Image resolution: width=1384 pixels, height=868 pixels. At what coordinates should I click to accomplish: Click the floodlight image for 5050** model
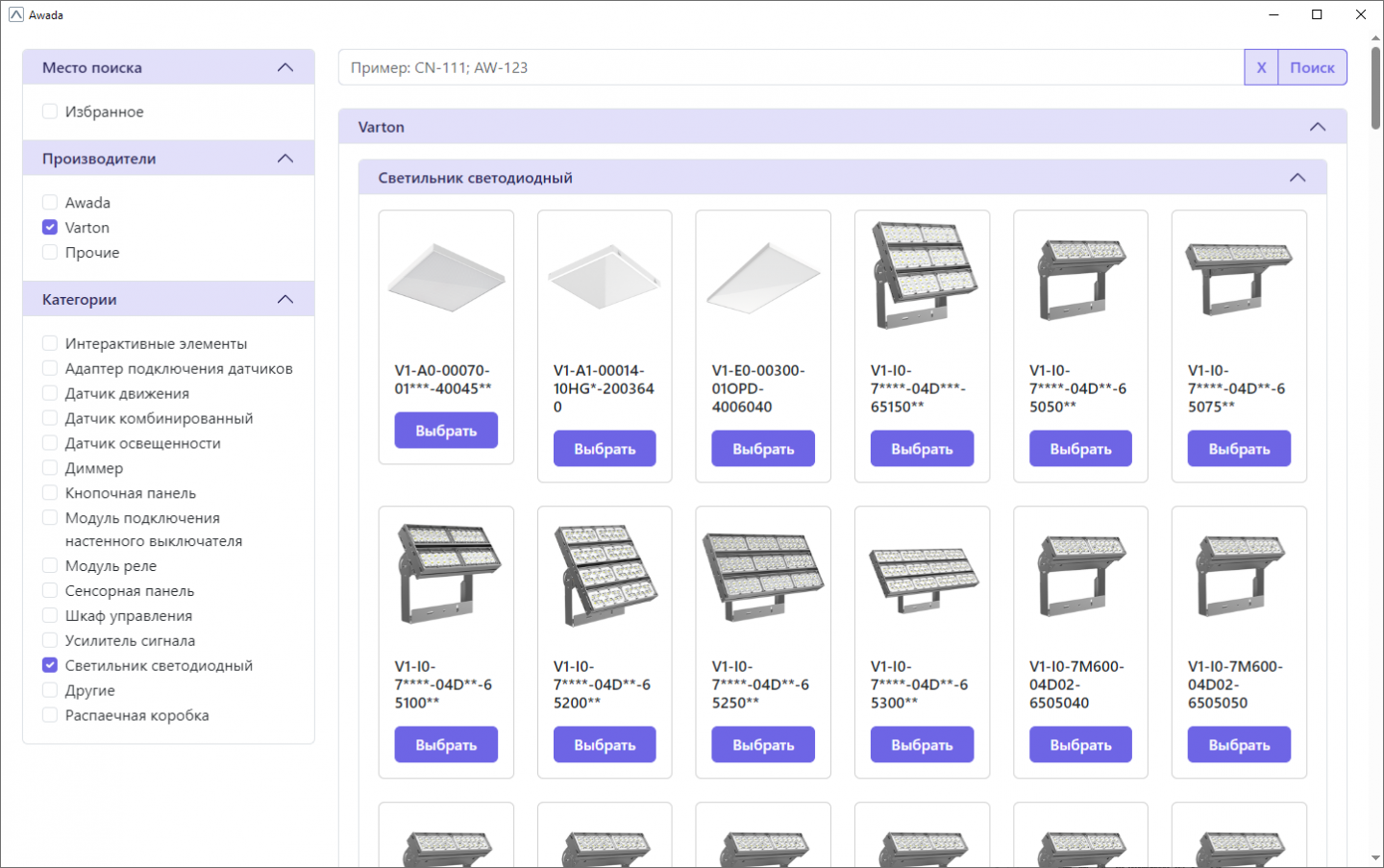[x=1080, y=280]
